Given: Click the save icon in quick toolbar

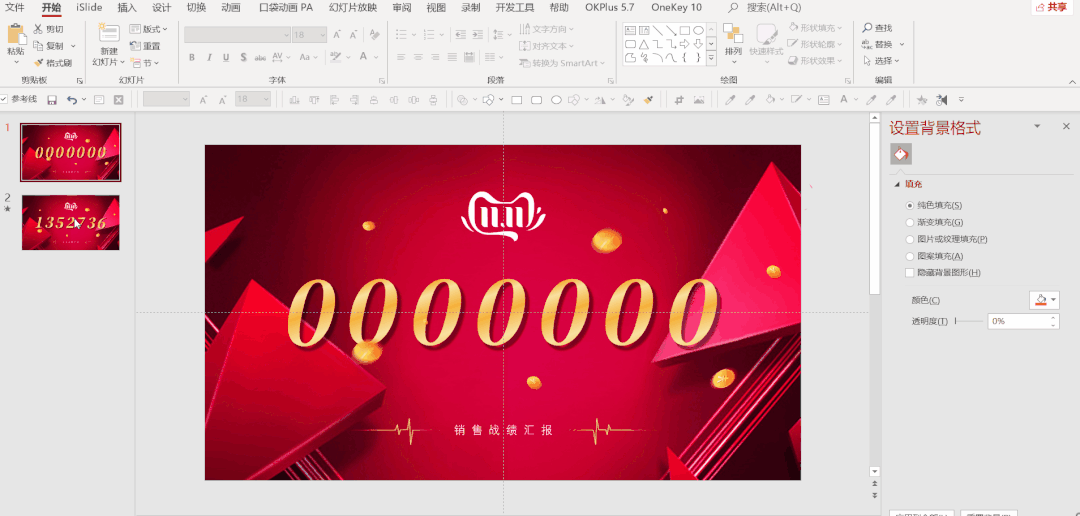Looking at the screenshot, I should (52, 100).
